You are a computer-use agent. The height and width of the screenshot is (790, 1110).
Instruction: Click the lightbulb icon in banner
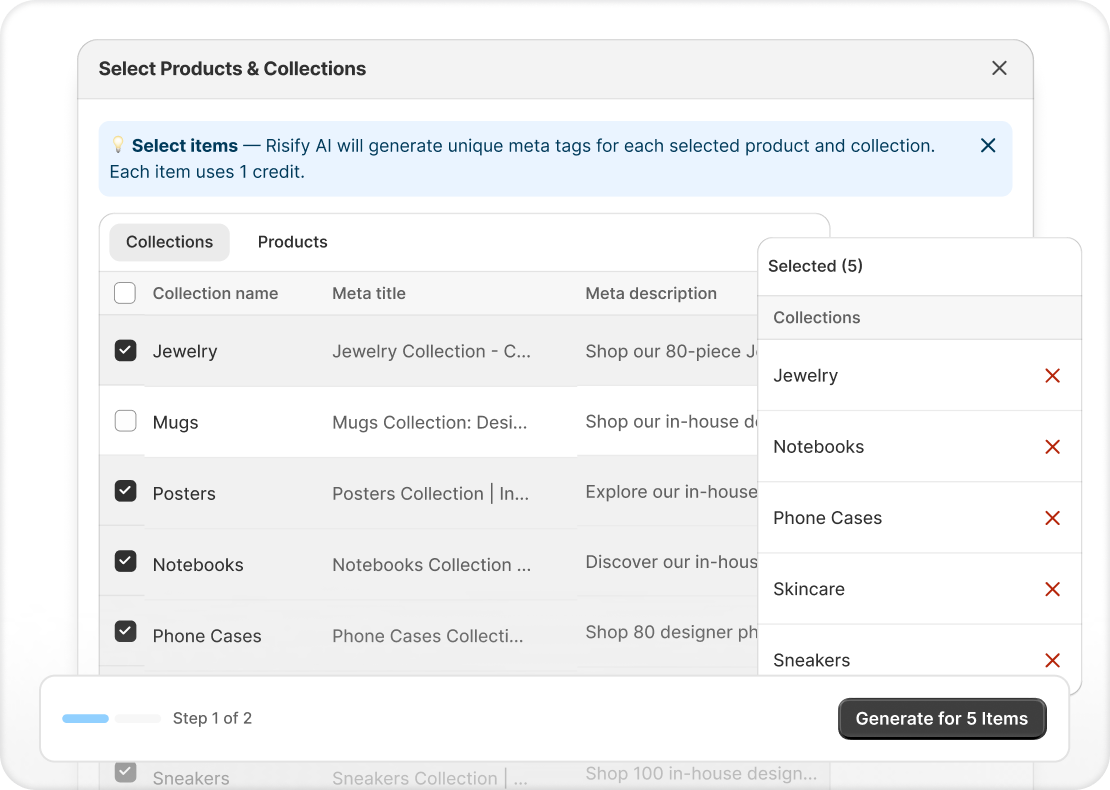click(118, 146)
